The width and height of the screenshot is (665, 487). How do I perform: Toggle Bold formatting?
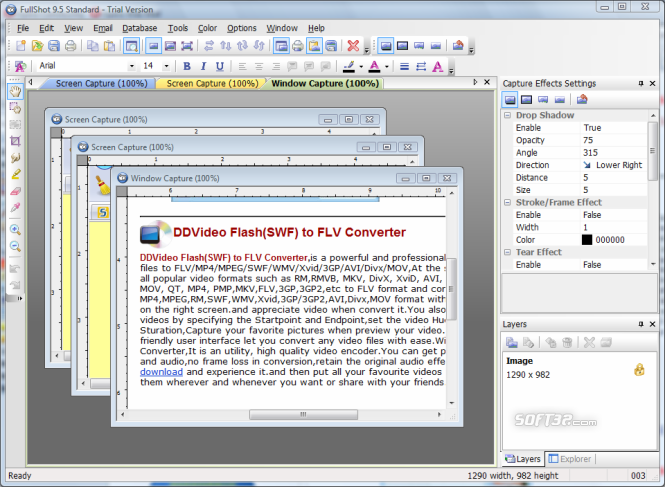click(187, 66)
